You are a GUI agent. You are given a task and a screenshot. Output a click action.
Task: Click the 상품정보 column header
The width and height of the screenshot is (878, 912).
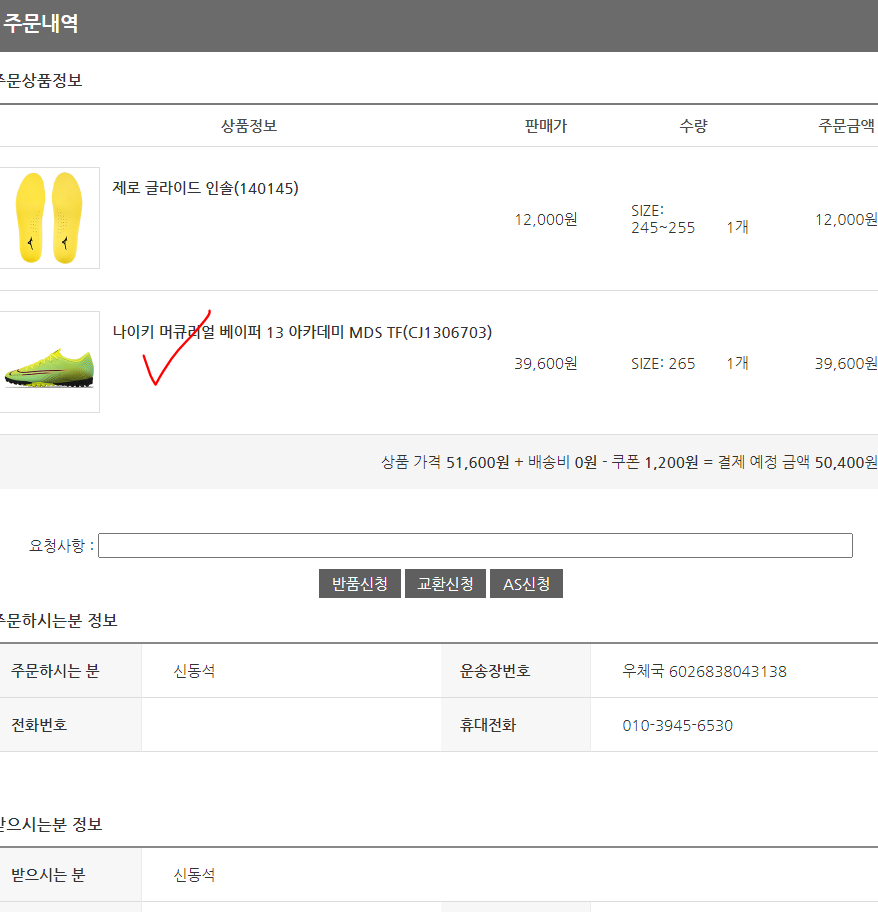coord(249,126)
